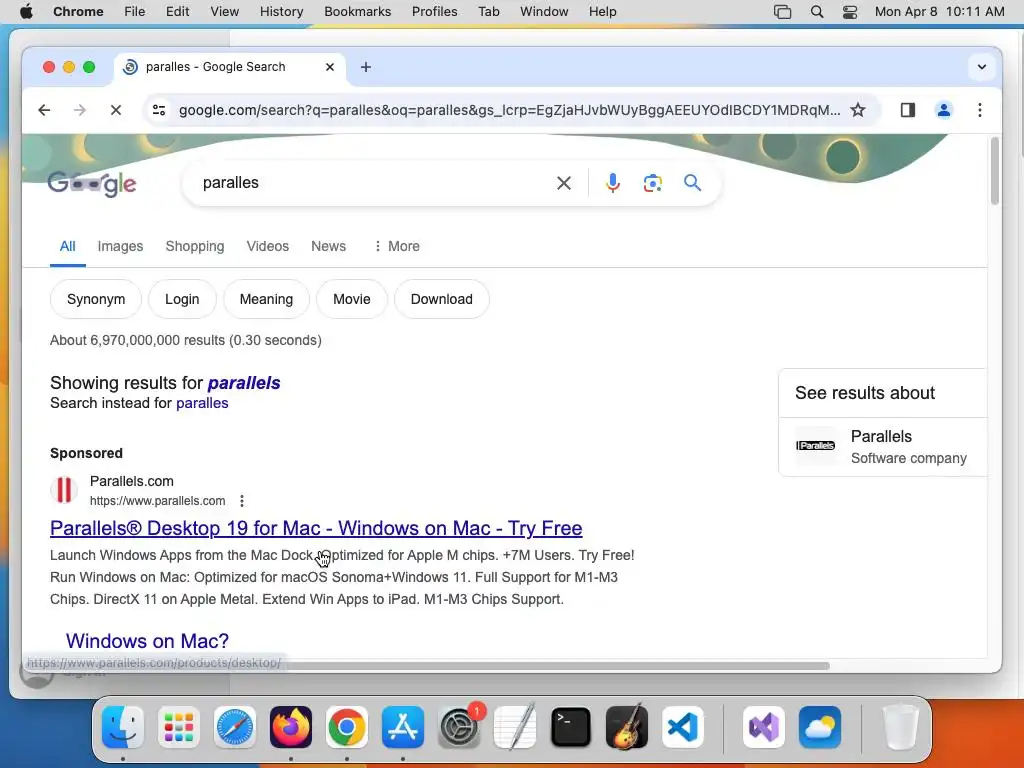Open the Chrome profile avatar
This screenshot has height=768, width=1024.
point(943,110)
